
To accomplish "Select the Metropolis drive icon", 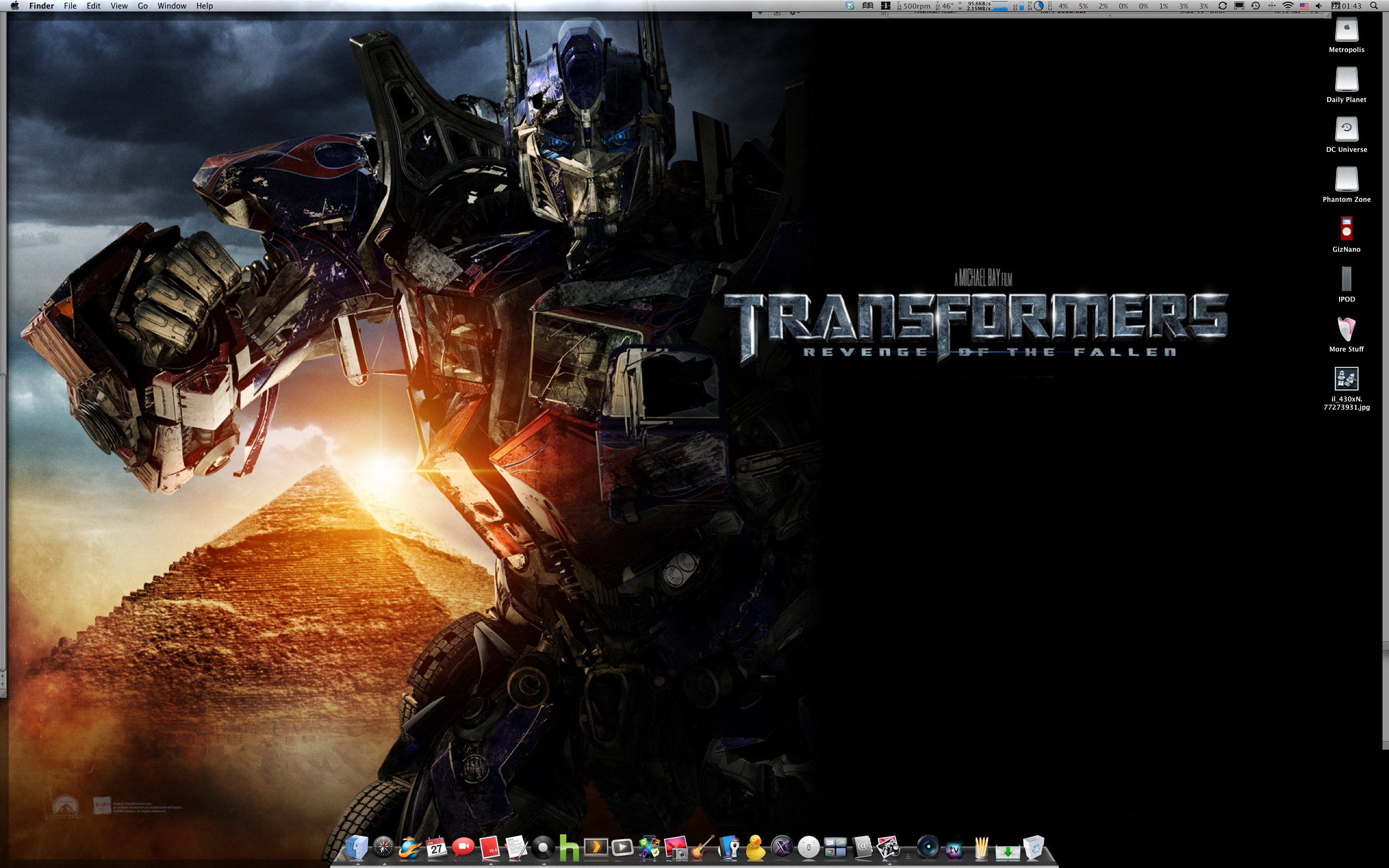I will click(x=1346, y=29).
